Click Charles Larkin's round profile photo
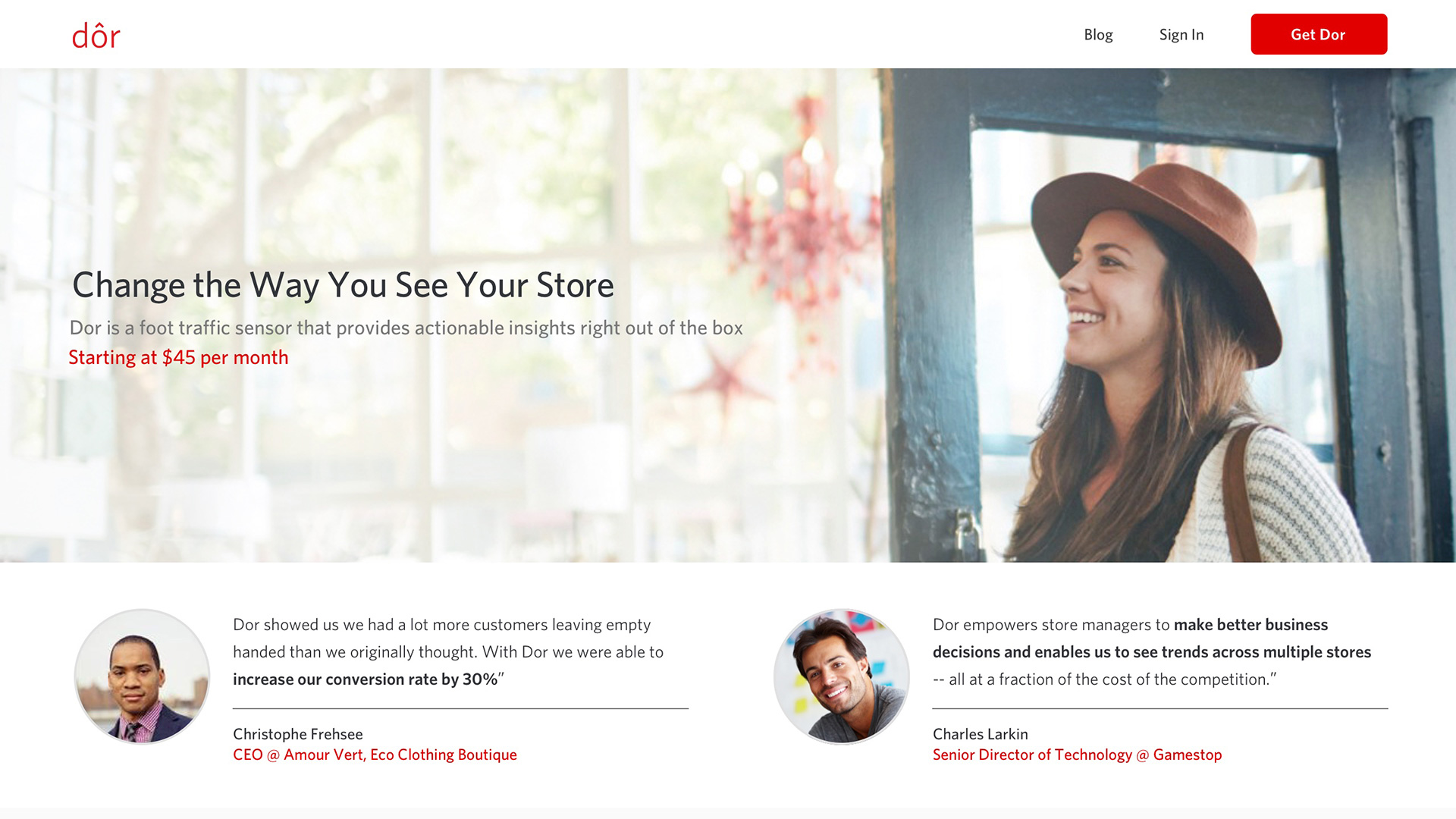 point(841,676)
